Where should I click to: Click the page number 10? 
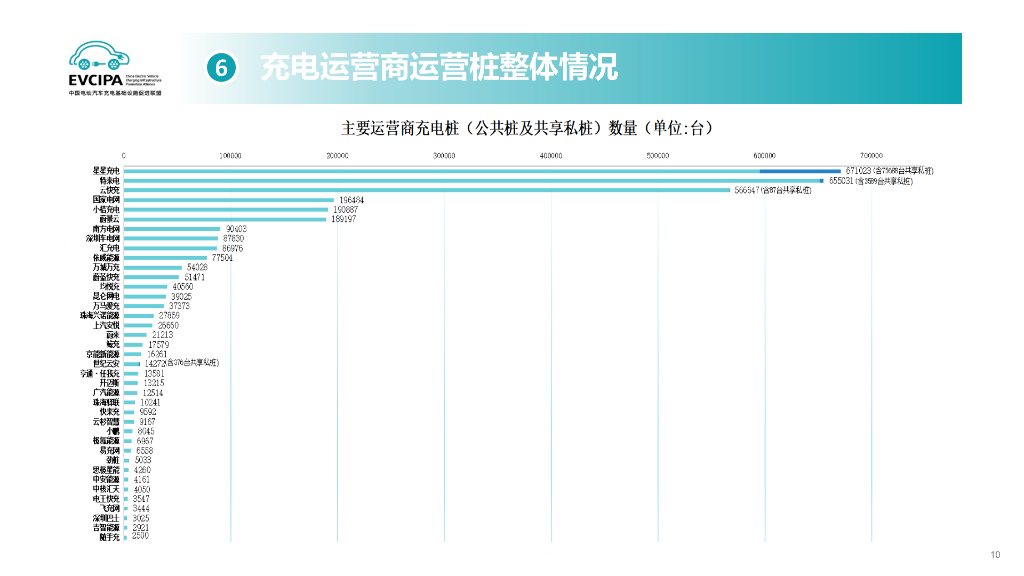[x=997, y=554]
